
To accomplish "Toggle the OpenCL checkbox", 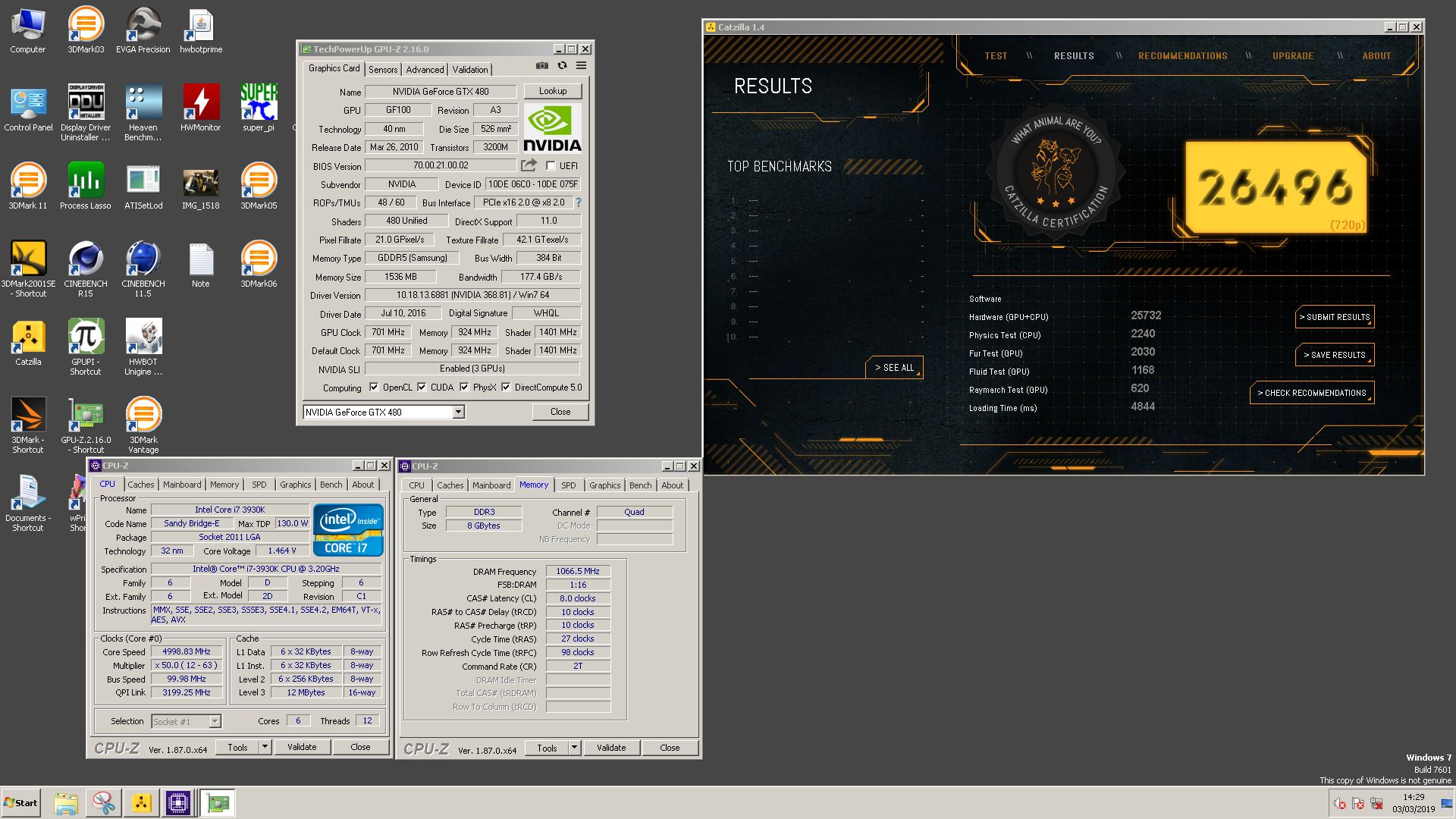I will tap(374, 388).
